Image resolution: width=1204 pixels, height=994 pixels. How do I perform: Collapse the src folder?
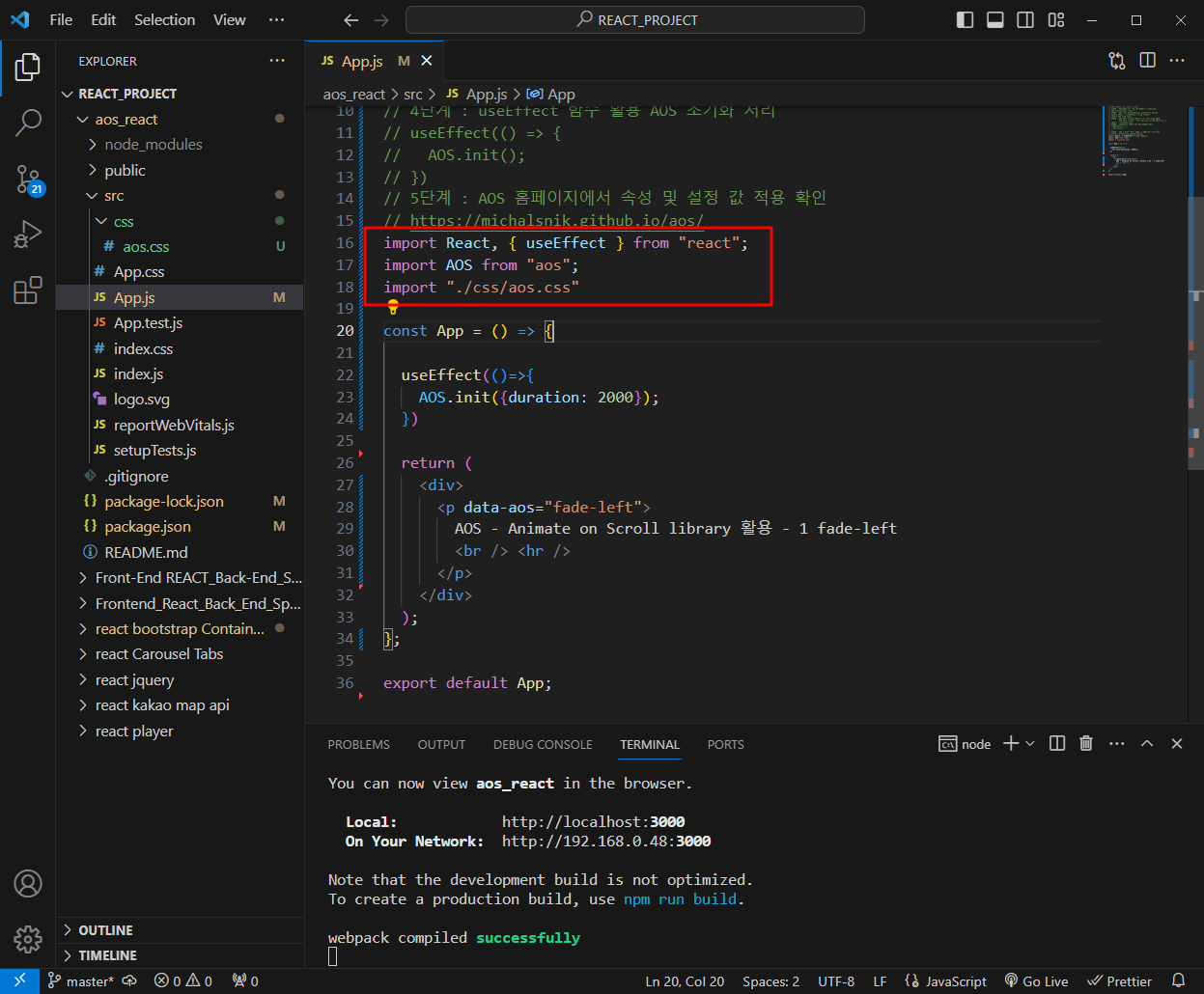pos(113,195)
